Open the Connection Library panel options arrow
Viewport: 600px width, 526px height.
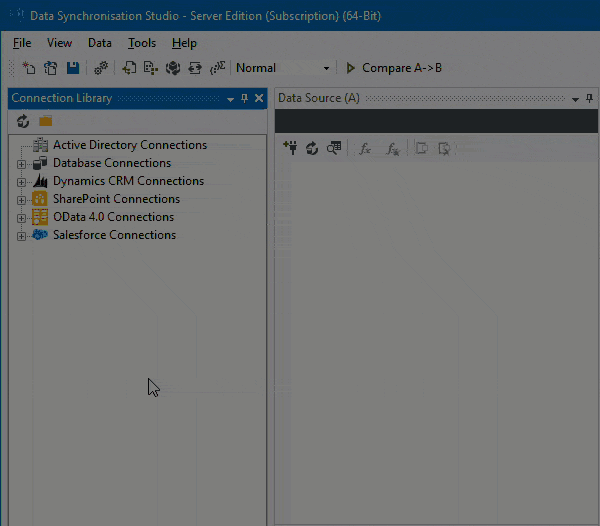(x=230, y=99)
